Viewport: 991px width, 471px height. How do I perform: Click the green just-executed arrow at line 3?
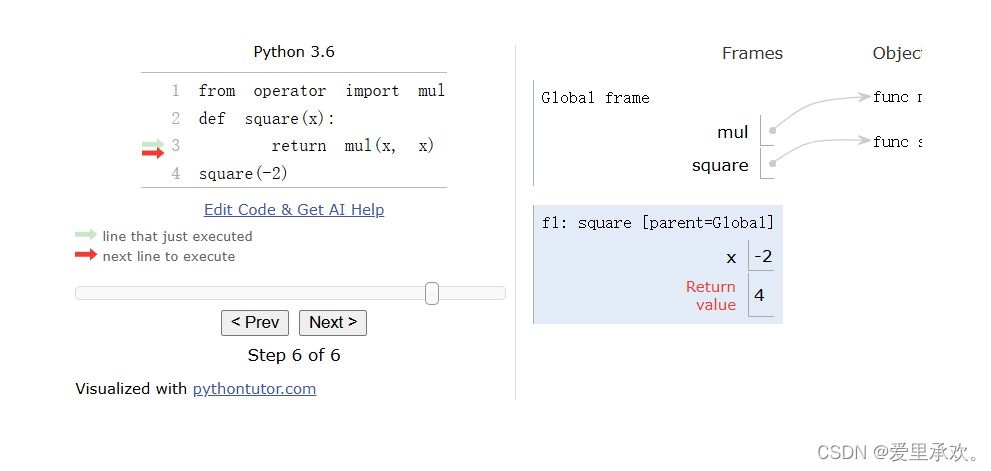click(x=153, y=144)
